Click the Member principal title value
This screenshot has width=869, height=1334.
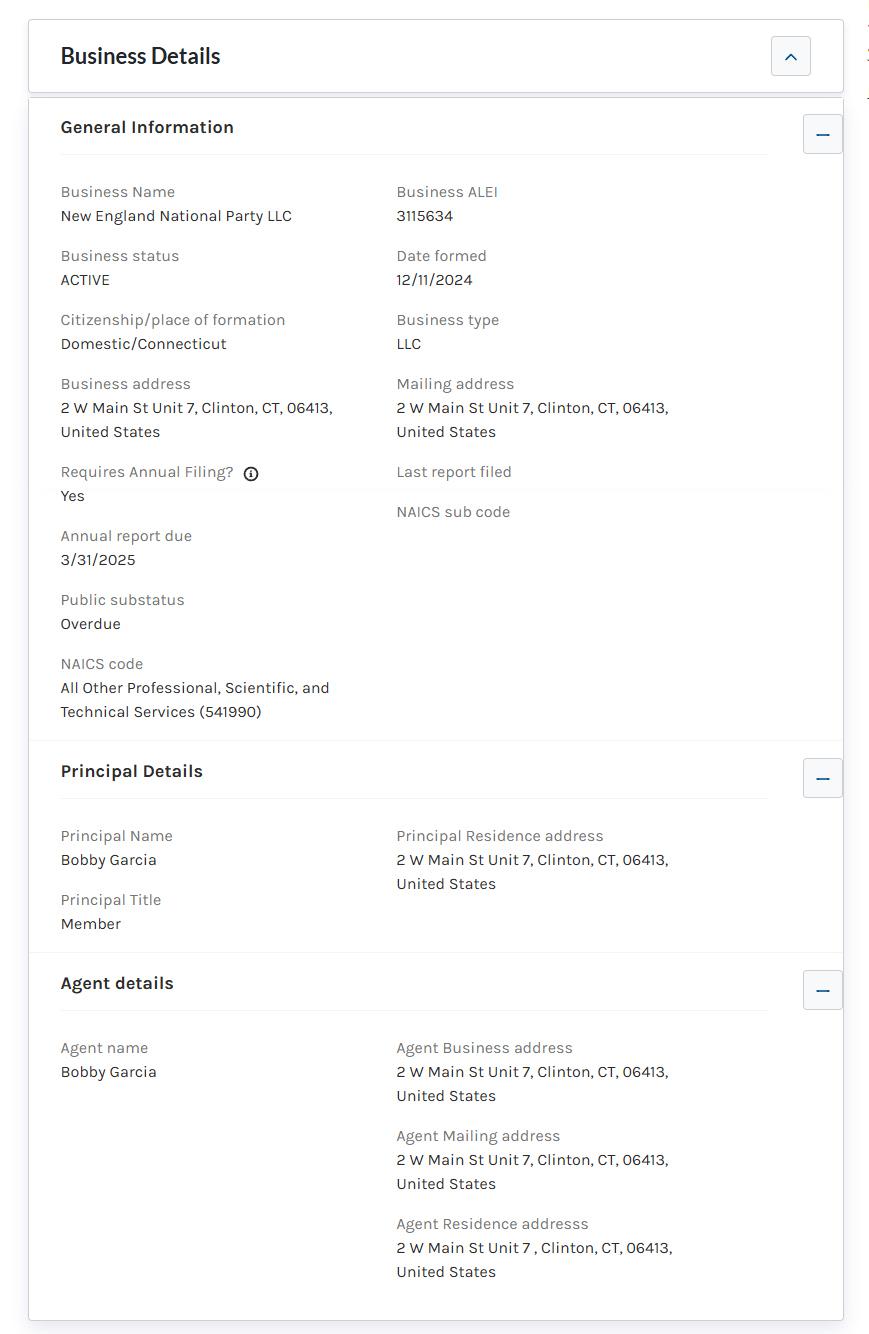pyautogui.click(x=90, y=924)
